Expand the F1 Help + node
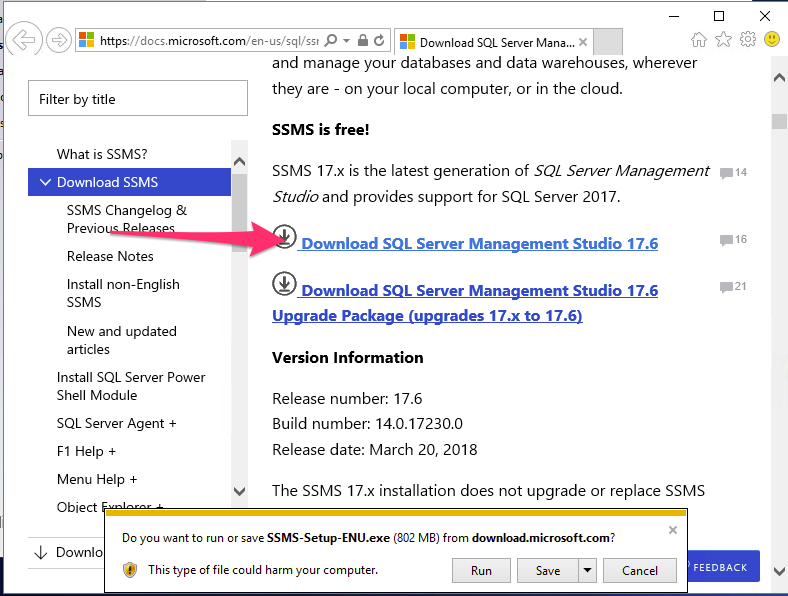This screenshot has height=596, width=788. click(86, 451)
